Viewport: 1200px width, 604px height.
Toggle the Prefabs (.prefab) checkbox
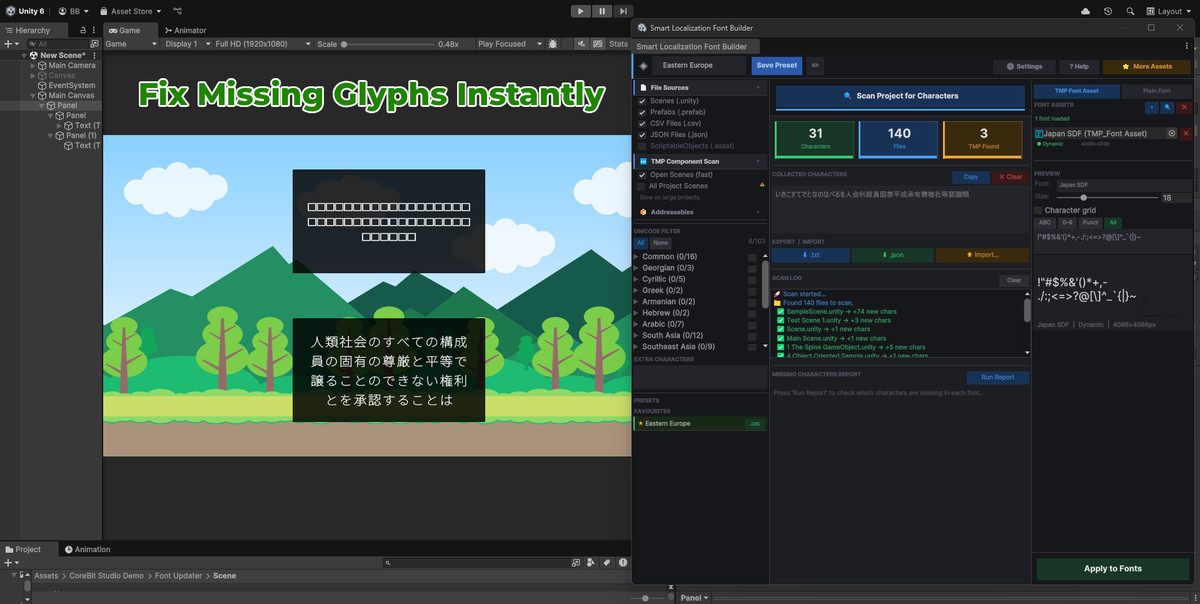click(x=642, y=112)
